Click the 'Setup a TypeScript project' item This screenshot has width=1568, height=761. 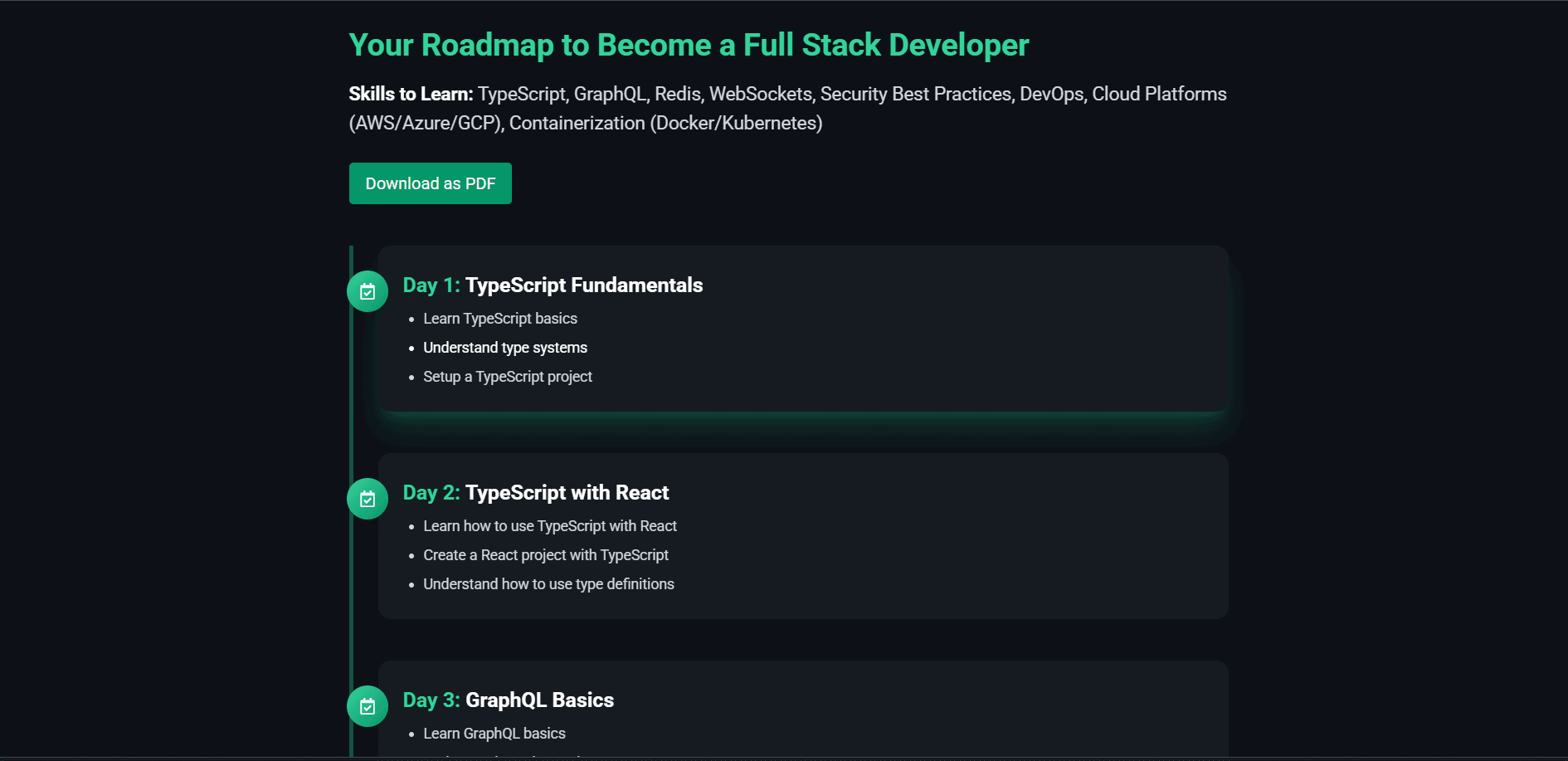coord(507,377)
